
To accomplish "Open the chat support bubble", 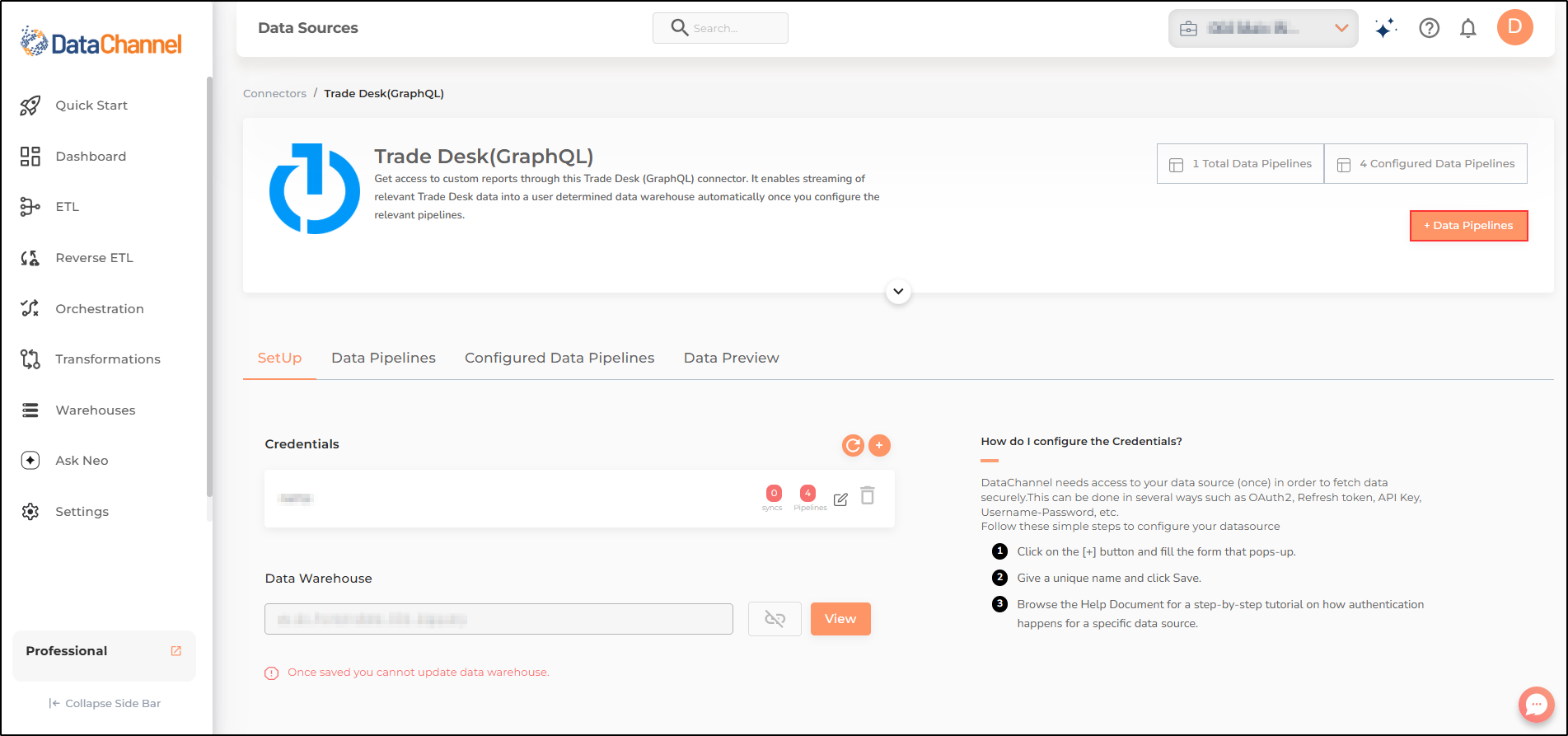I will point(1537,705).
